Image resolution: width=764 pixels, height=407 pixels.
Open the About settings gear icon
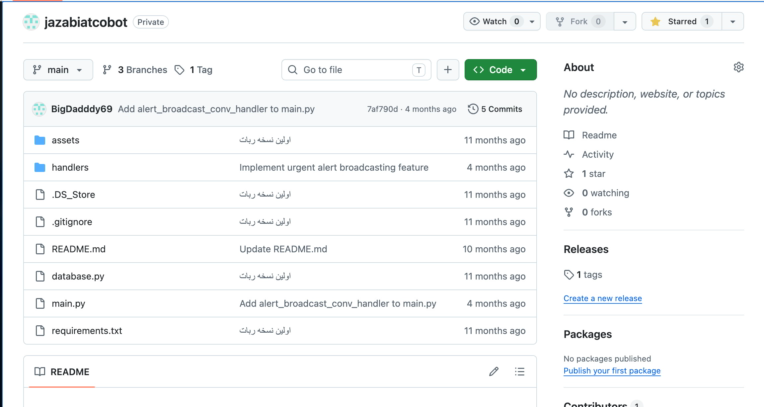[x=738, y=67]
